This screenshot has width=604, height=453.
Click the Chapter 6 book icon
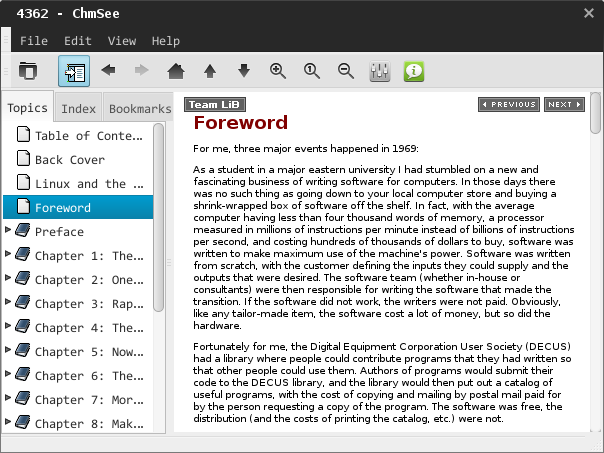point(23,374)
